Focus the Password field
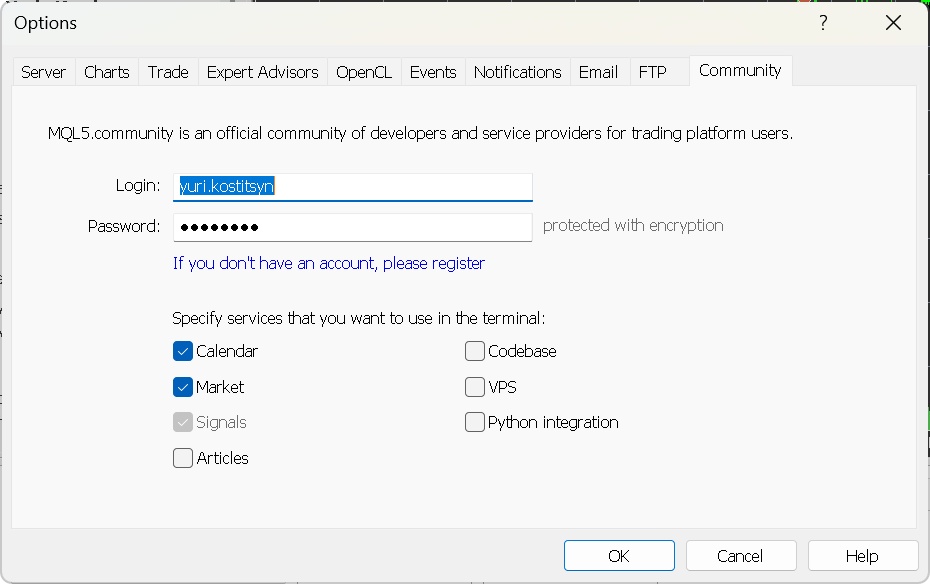This screenshot has height=584, width=930. [x=353, y=227]
